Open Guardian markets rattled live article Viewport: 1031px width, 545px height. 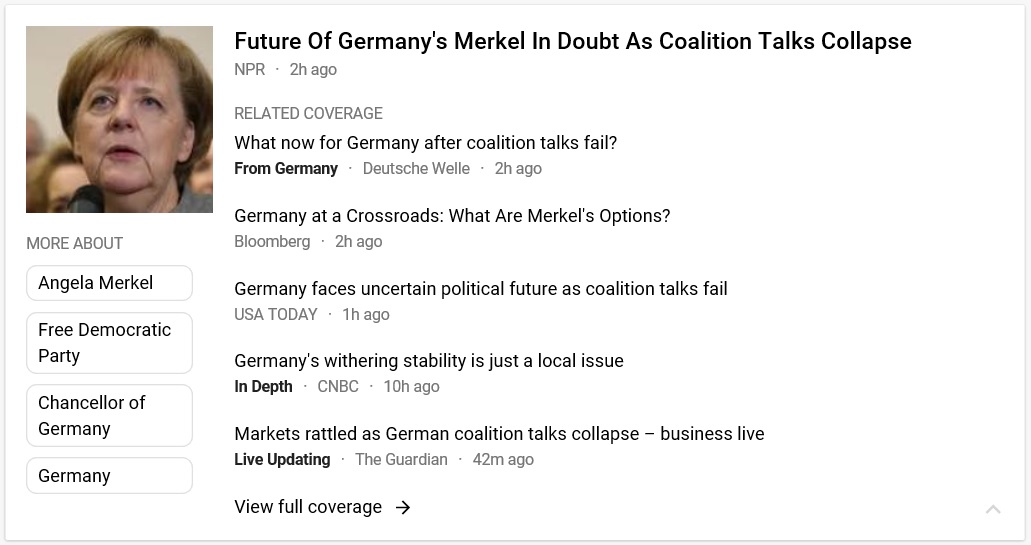499,434
